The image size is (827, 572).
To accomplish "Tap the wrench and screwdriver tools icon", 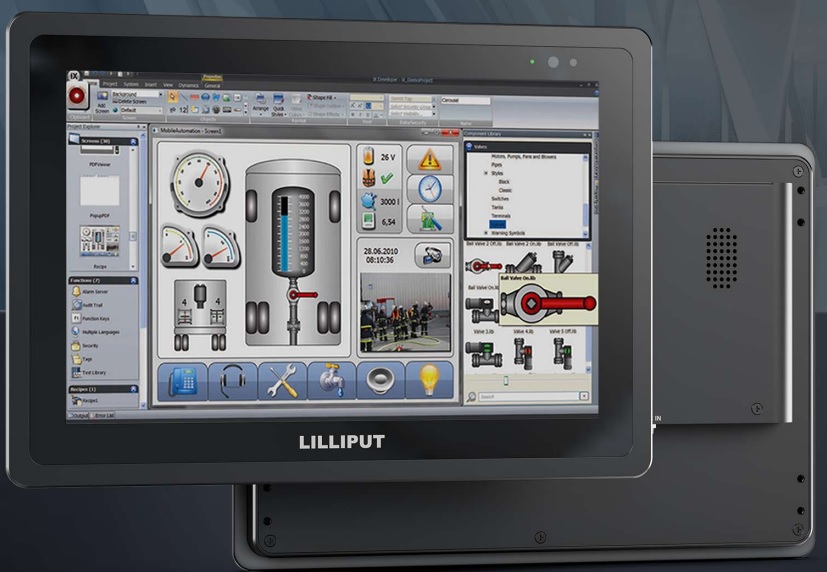I will 283,381.
